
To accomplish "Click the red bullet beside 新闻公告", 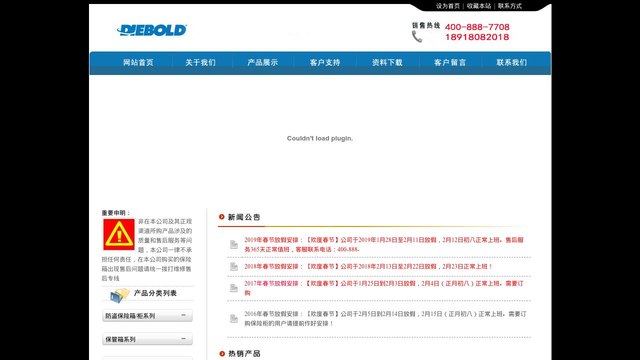I will (x=222, y=217).
